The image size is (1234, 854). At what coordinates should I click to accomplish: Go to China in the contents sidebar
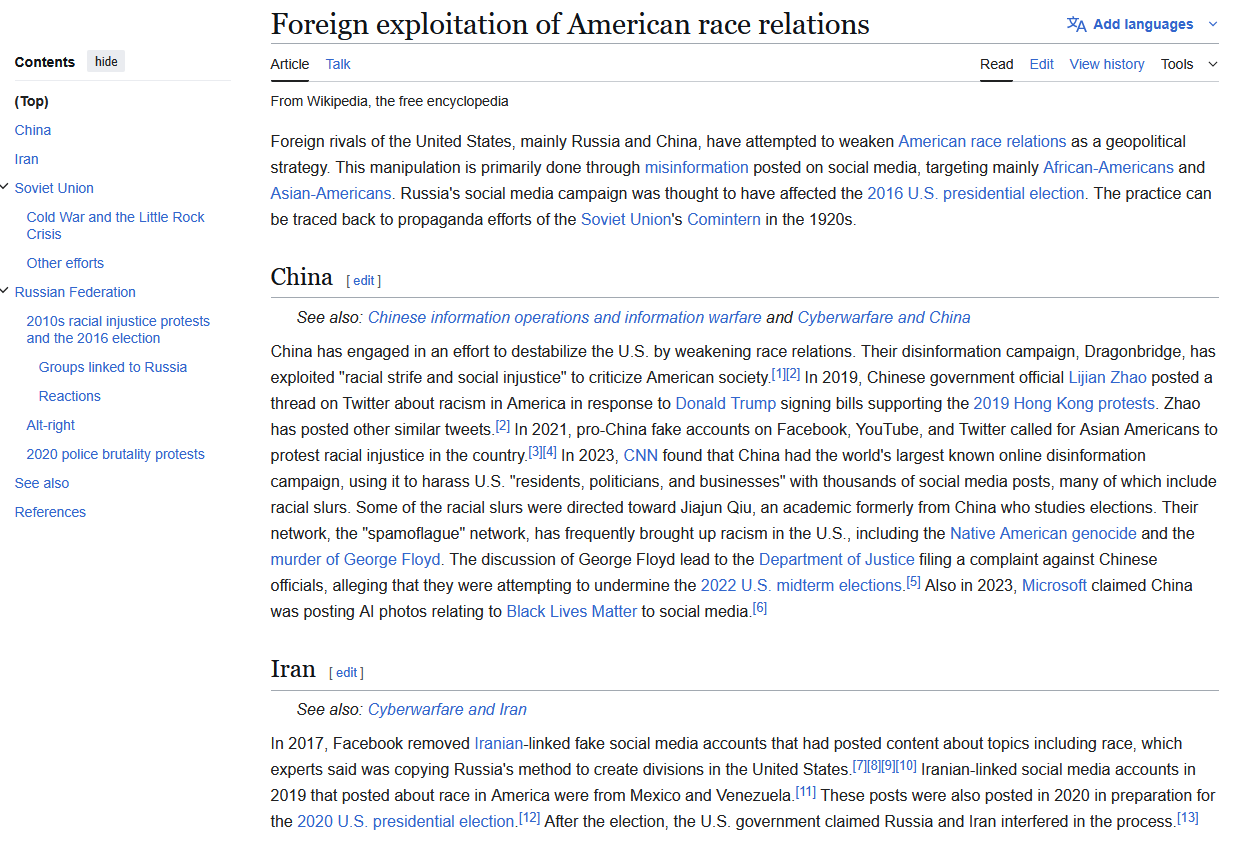(33, 130)
